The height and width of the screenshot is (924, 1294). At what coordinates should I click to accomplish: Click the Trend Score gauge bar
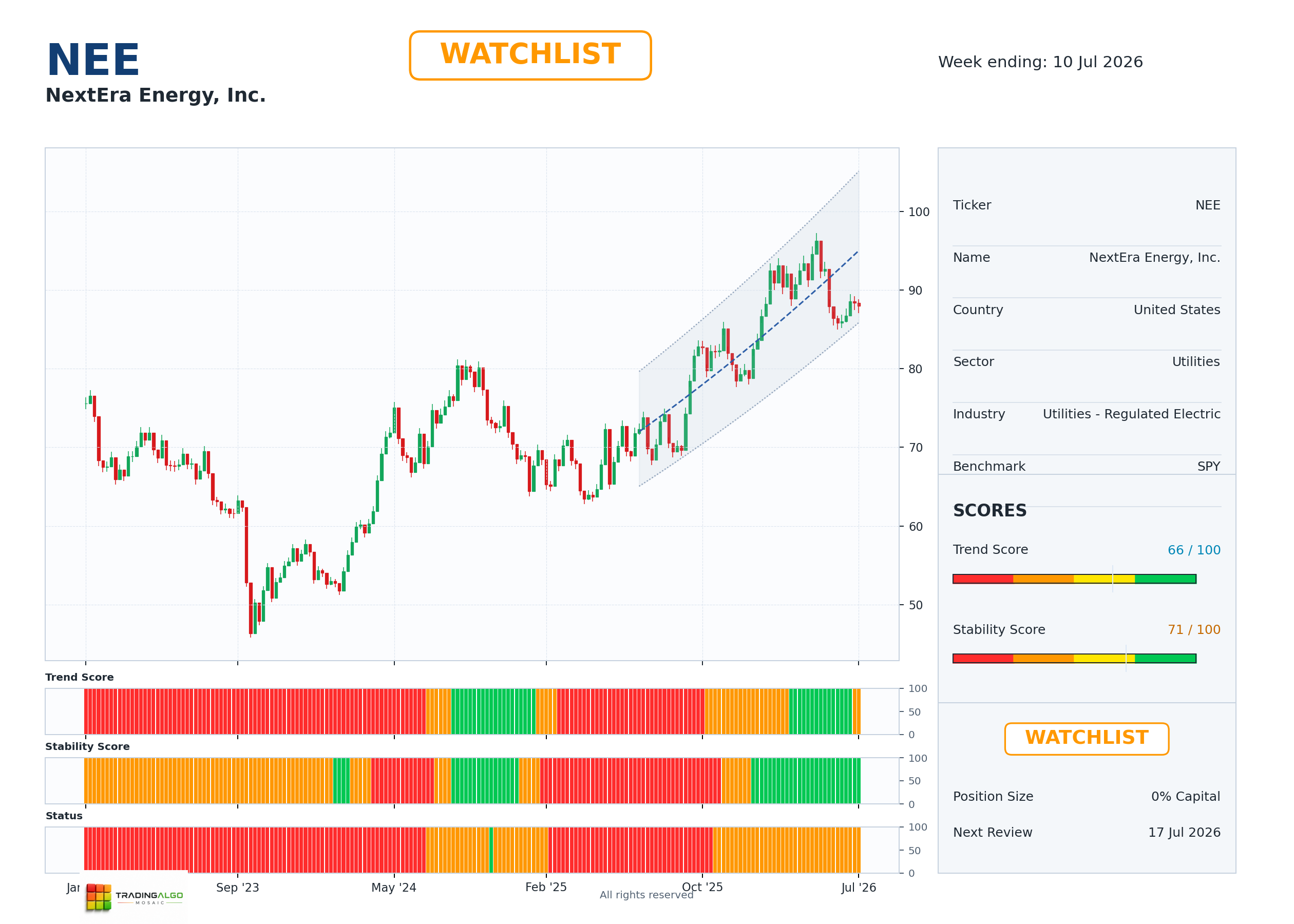(x=1074, y=579)
